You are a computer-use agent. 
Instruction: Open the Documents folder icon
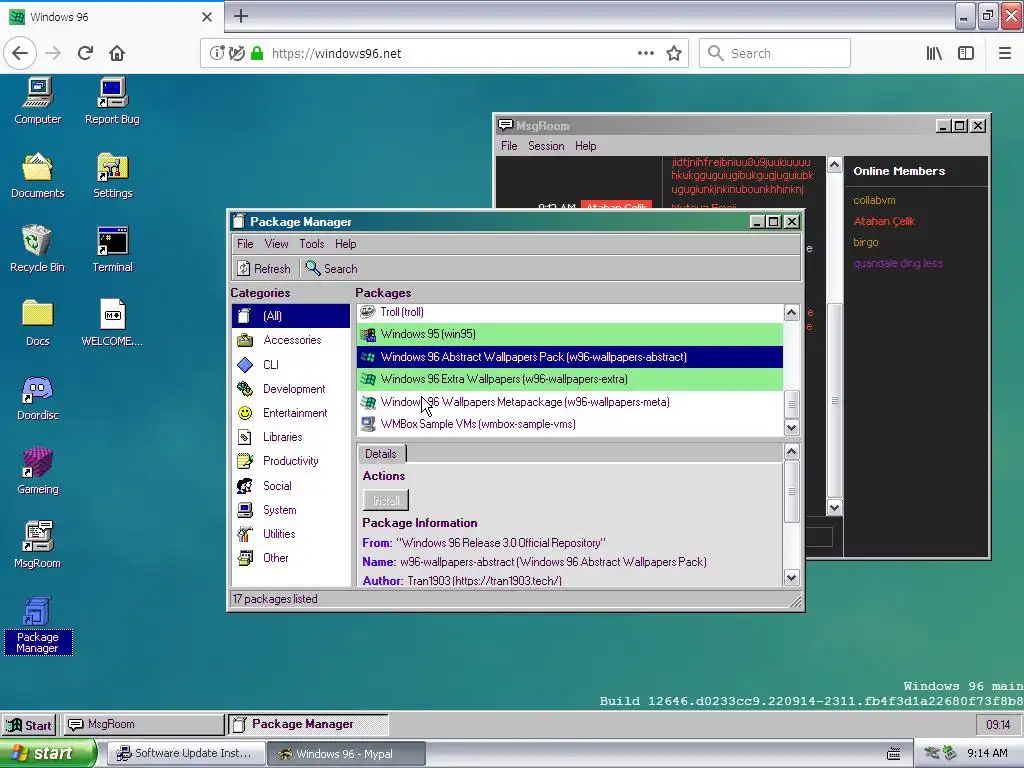pyautogui.click(x=38, y=175)
